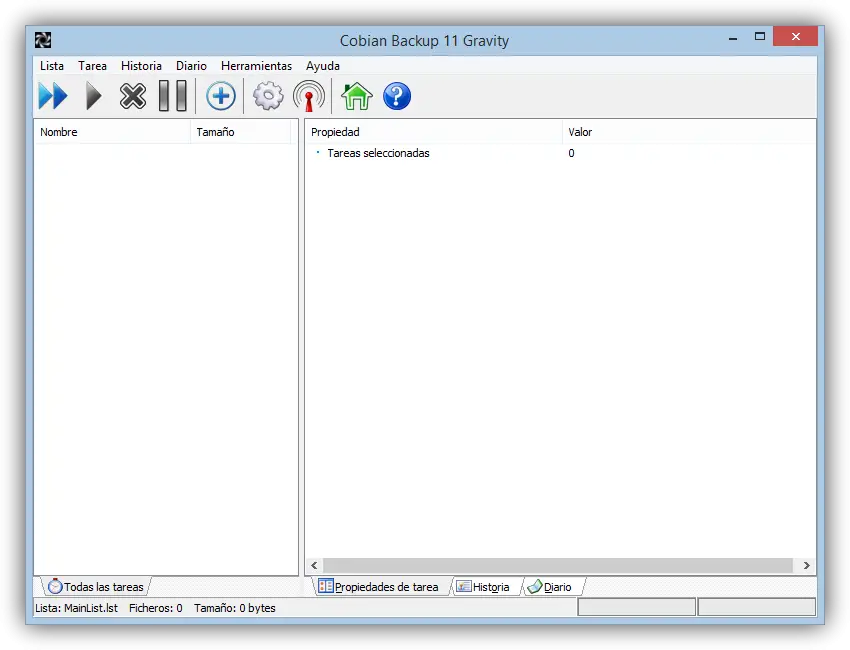The image size is (850, 650).
Task: Run selected tasks with the single play icon
Action: (x=94, y=96)
